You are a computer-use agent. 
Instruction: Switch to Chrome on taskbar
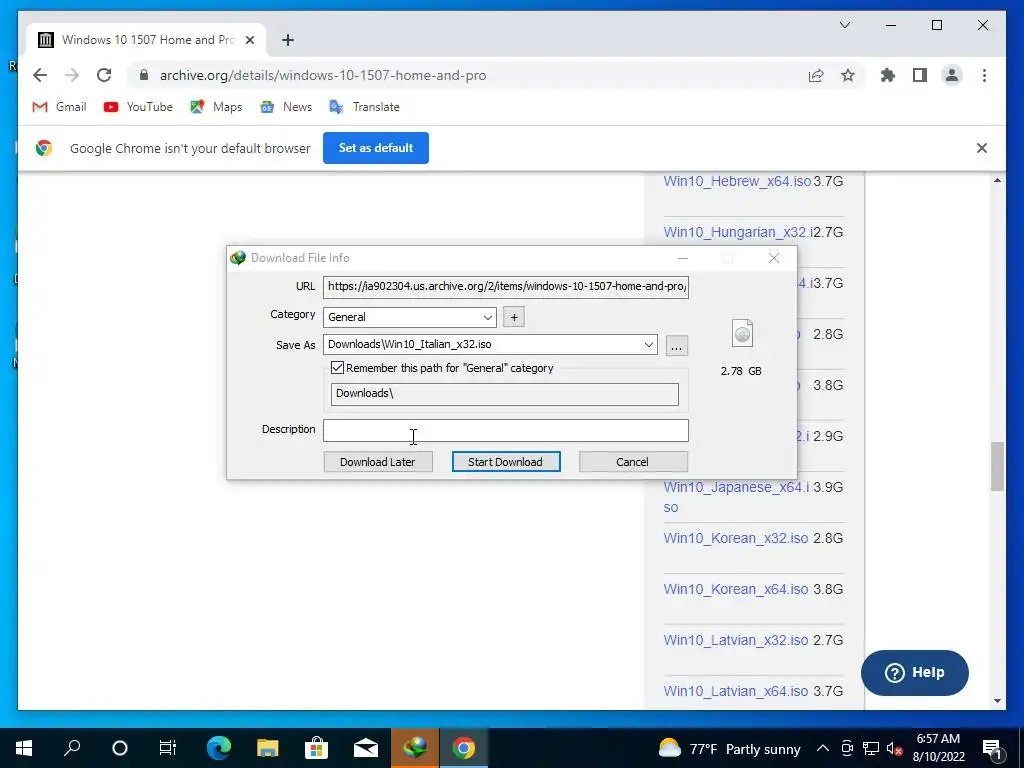464,748
